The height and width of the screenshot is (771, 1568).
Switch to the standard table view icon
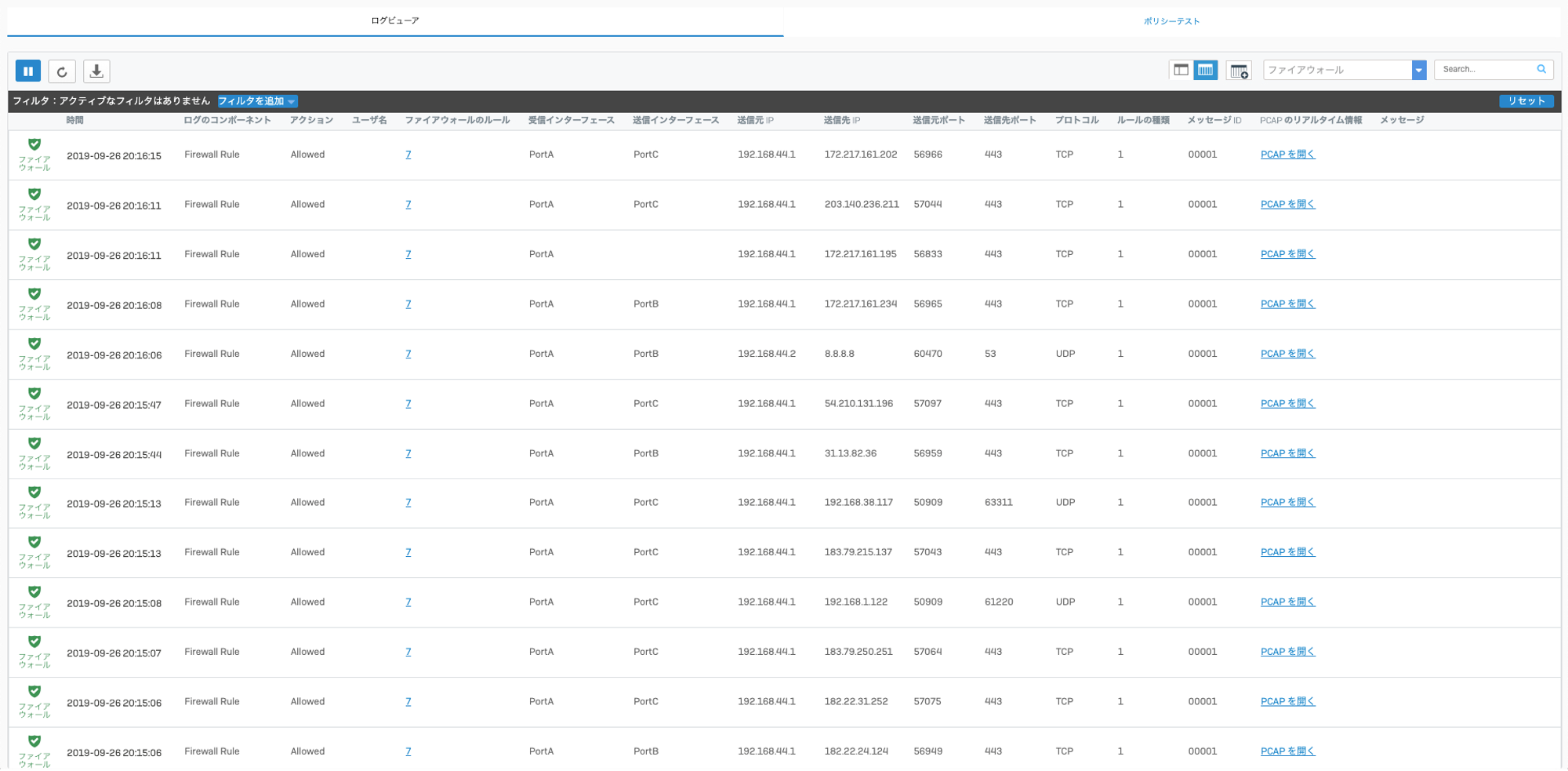(x=1181, y=70)
